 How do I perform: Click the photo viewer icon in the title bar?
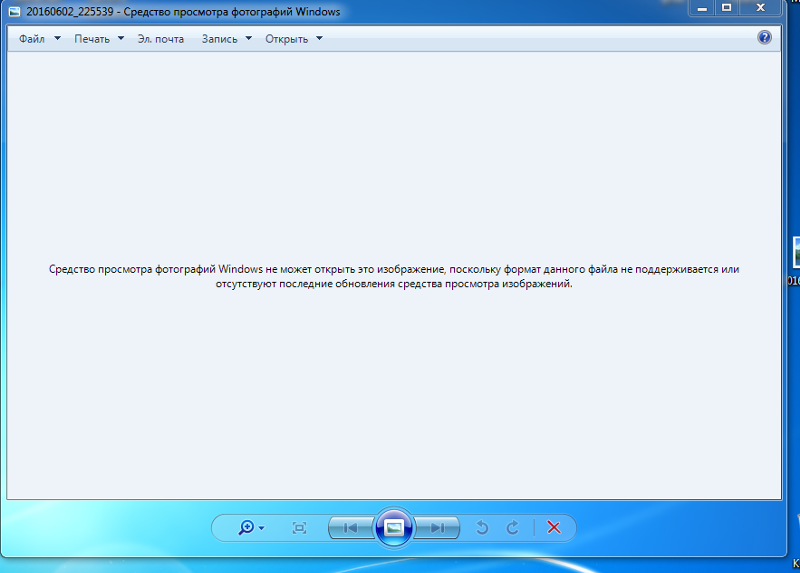pyautogui.click(x=15, y=11)
